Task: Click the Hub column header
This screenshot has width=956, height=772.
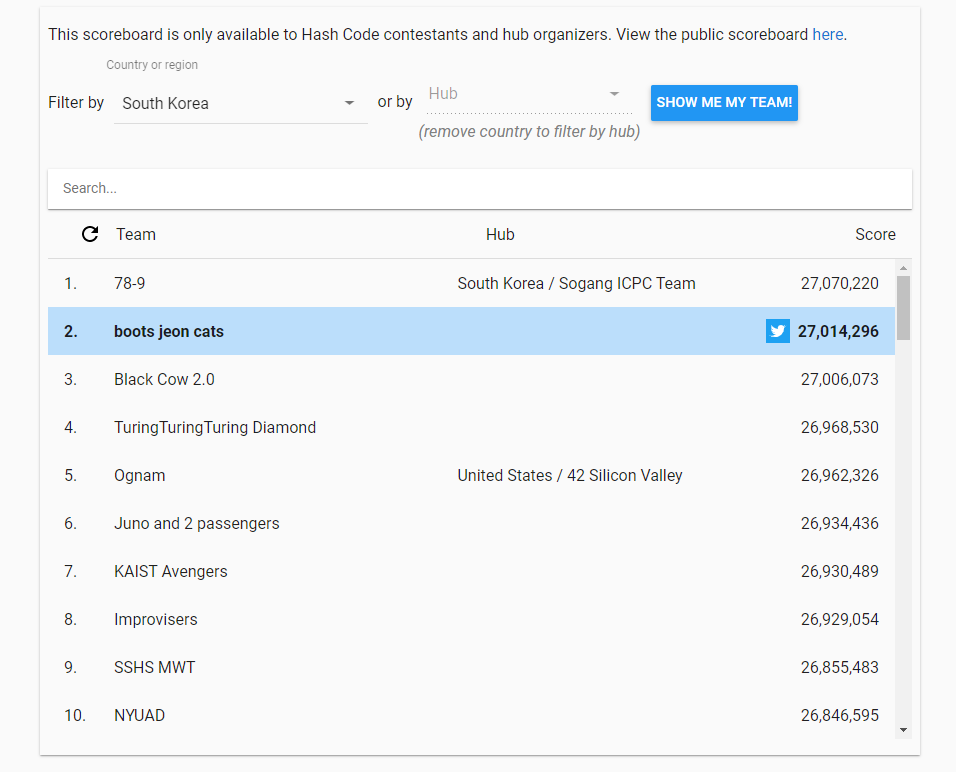Action: [x=500, y=234]
